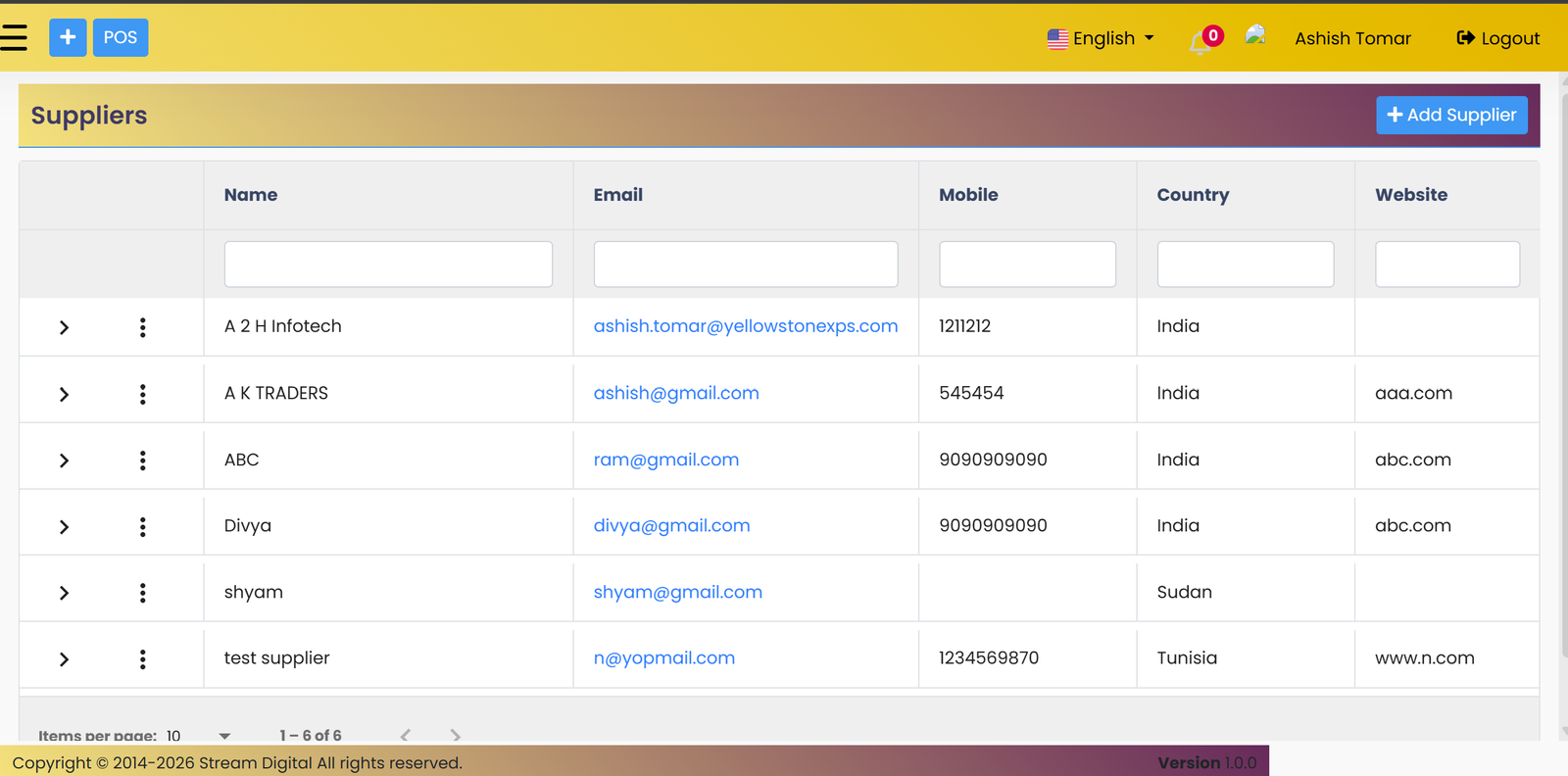
Task: Click the US flag language icon
Action: [x=1057, y=39]
